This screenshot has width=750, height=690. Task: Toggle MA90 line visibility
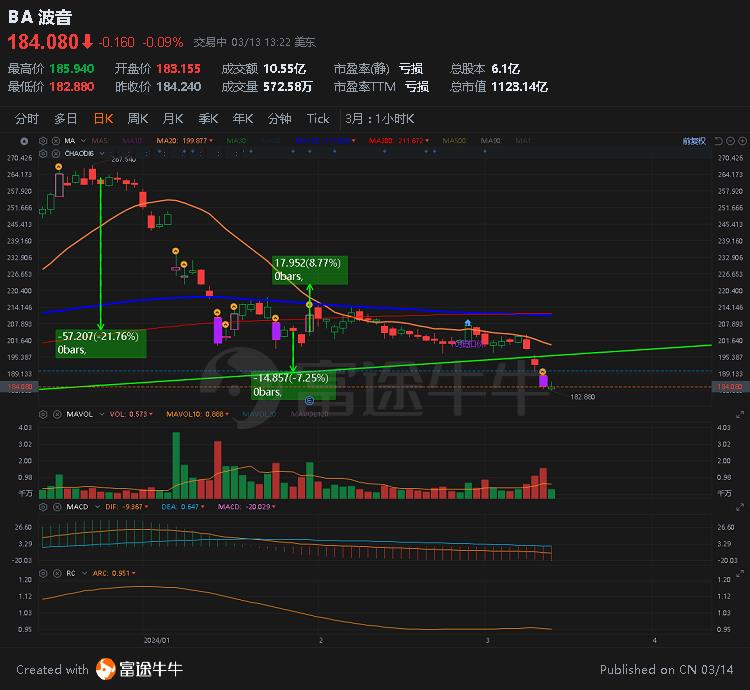click(x=491, y=141)
